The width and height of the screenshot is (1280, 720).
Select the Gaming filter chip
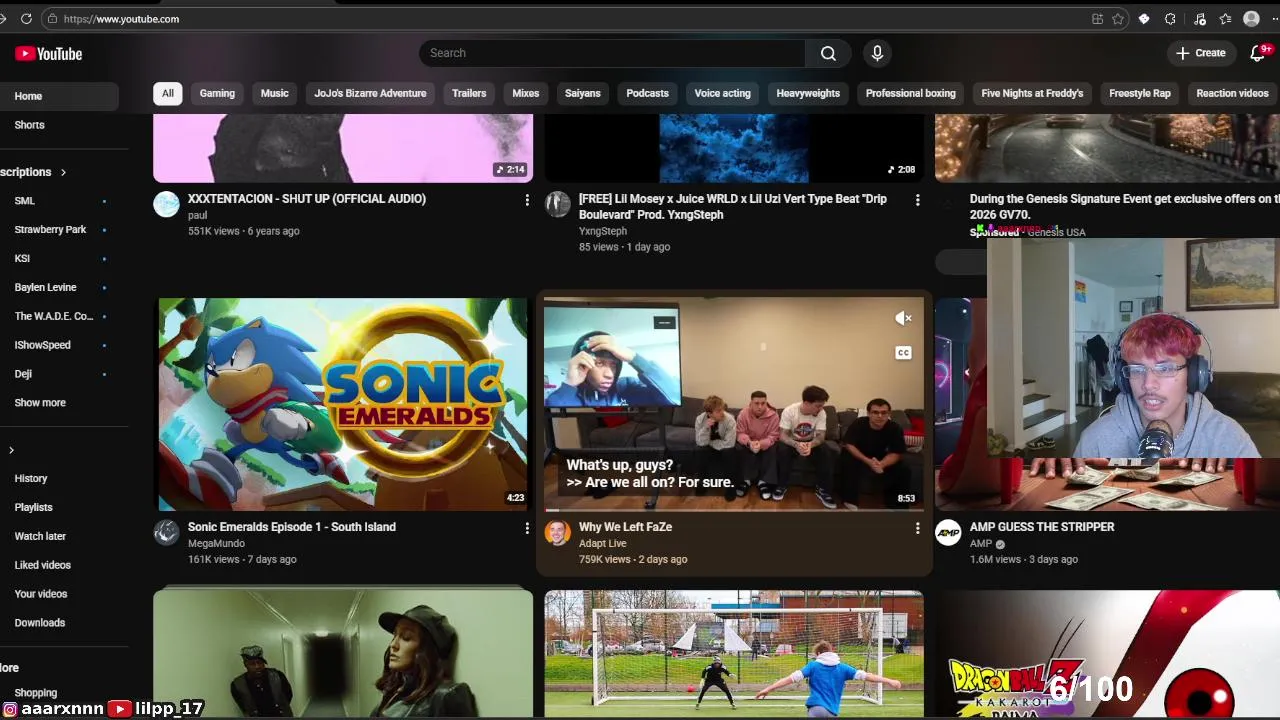pyautogui.click(x=217, y=93)
